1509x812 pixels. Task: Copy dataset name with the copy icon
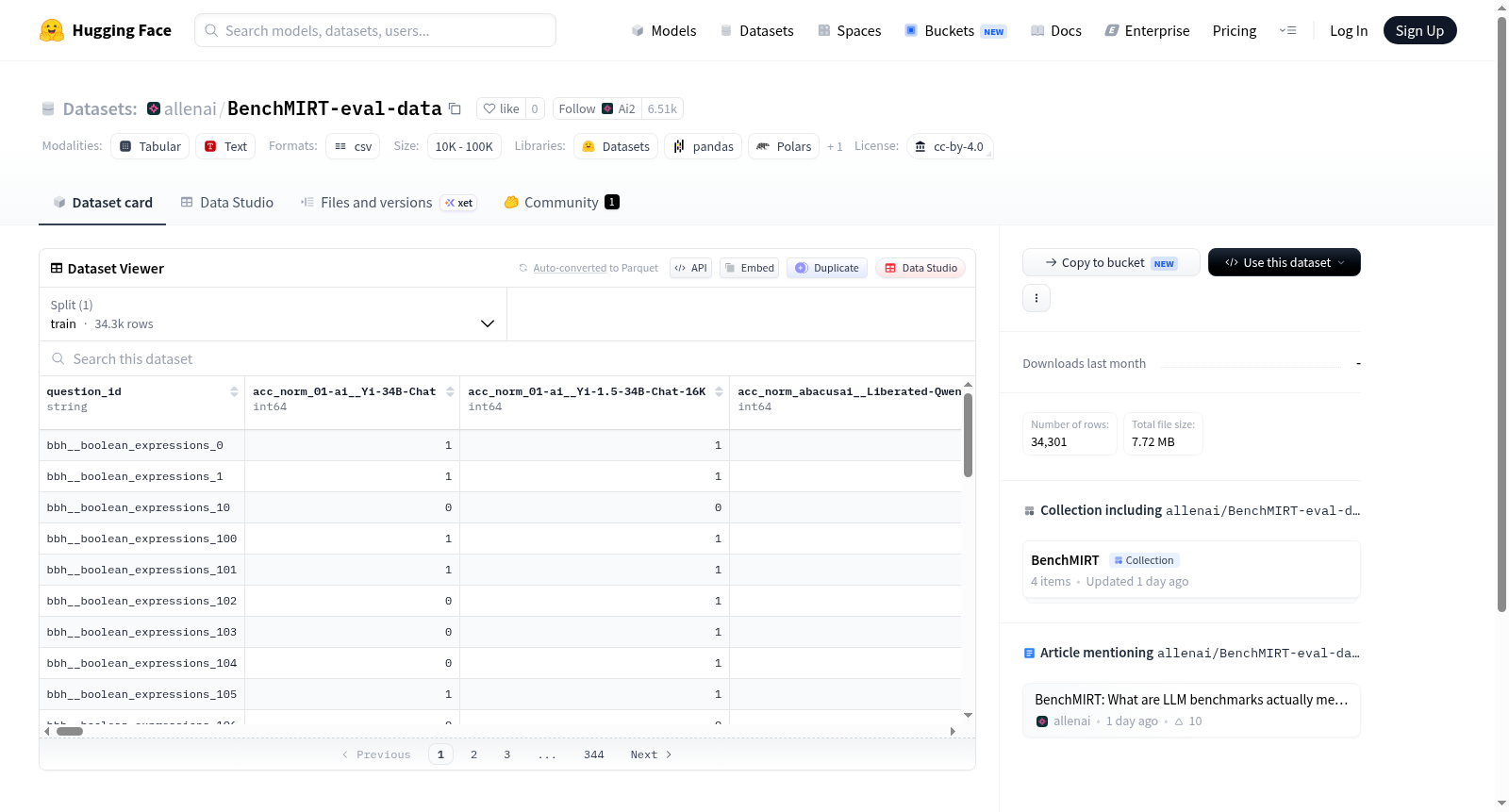[x=455, y=108]
